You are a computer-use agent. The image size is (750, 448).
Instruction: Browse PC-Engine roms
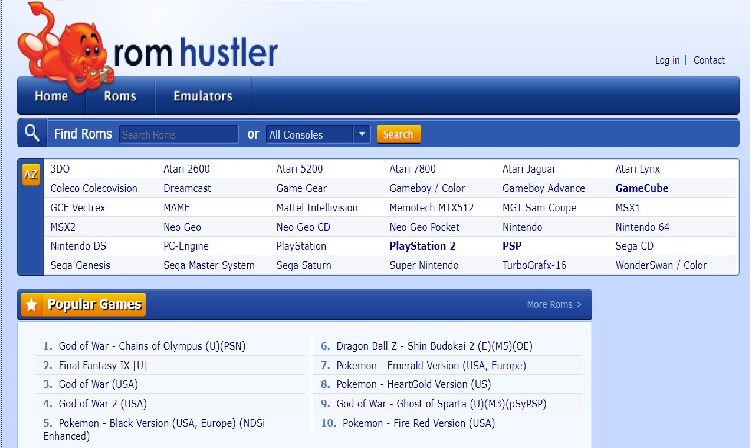click(x=186, y=247)
